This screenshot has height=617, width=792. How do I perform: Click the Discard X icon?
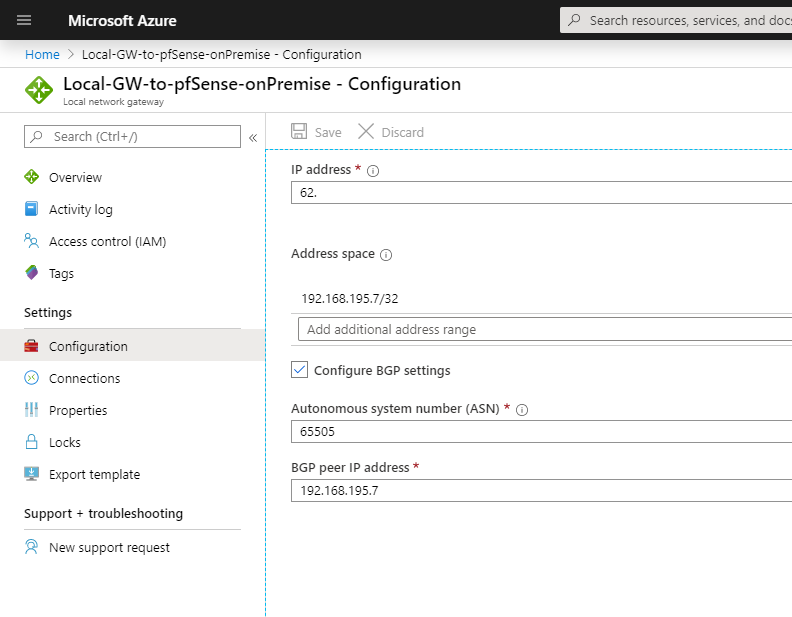(366, 131)
